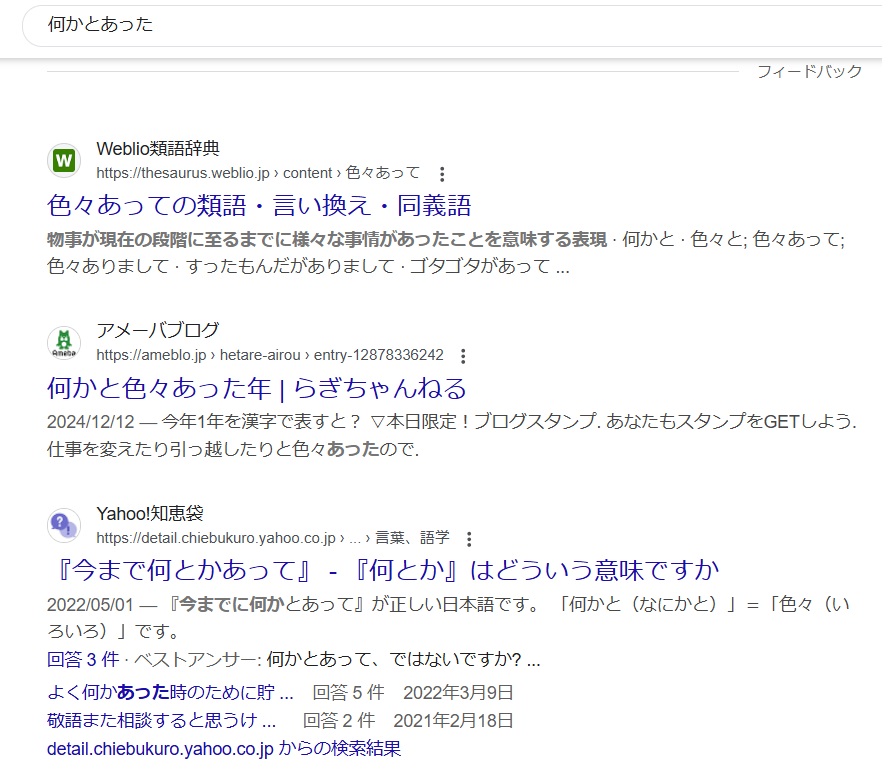
Task: Click the thesaurus.weblio.jp URL breadcrumb
Action: [x=258, y=173]
